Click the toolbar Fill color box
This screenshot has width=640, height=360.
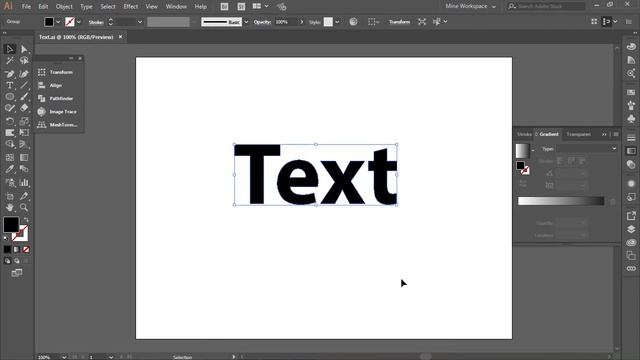point(11,225)
